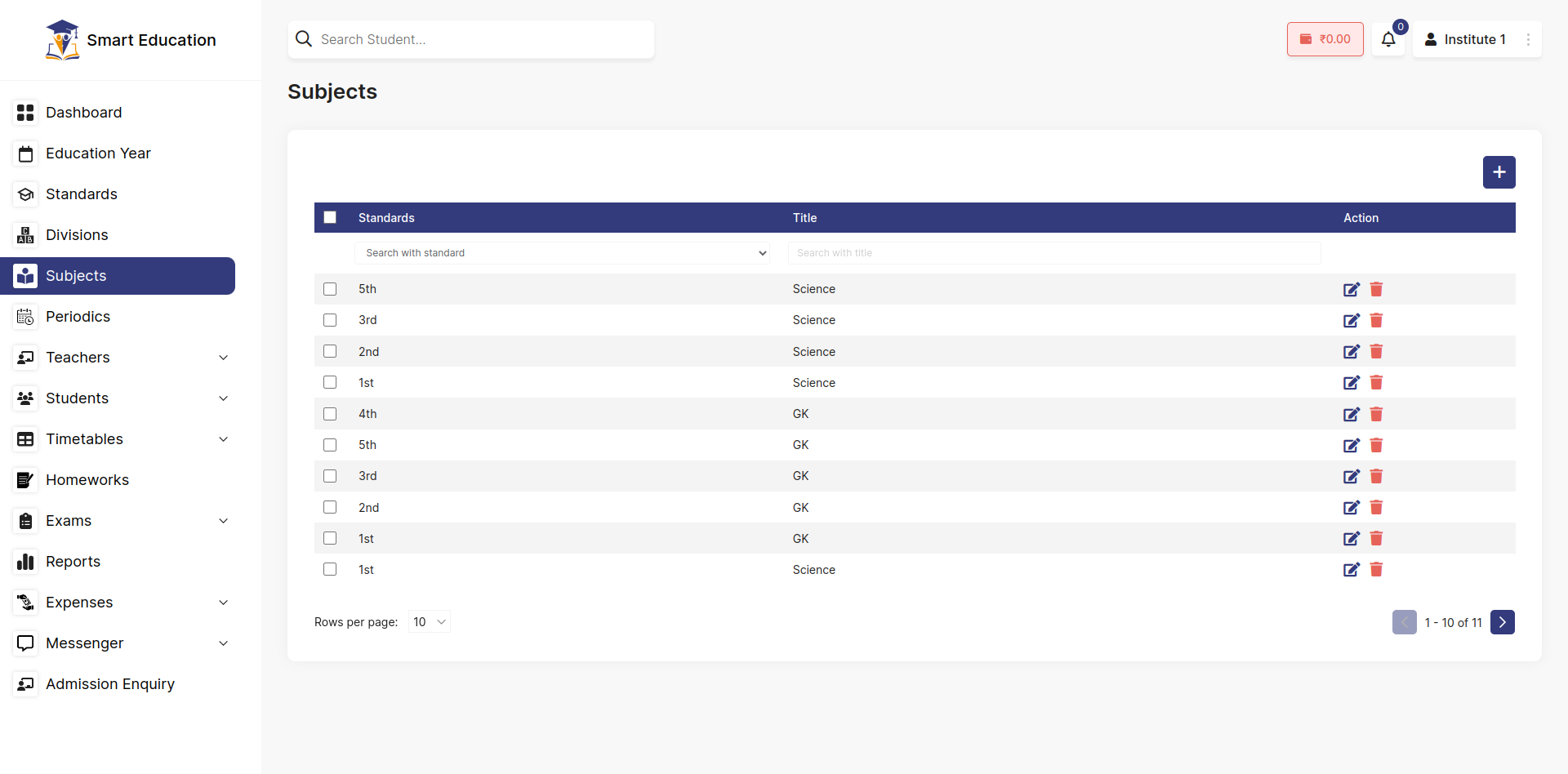This screenshot has height=774, width=1568.
Task: Edit the 4th GK subject
Action: pyautogui.click(x=1352, y=414)
